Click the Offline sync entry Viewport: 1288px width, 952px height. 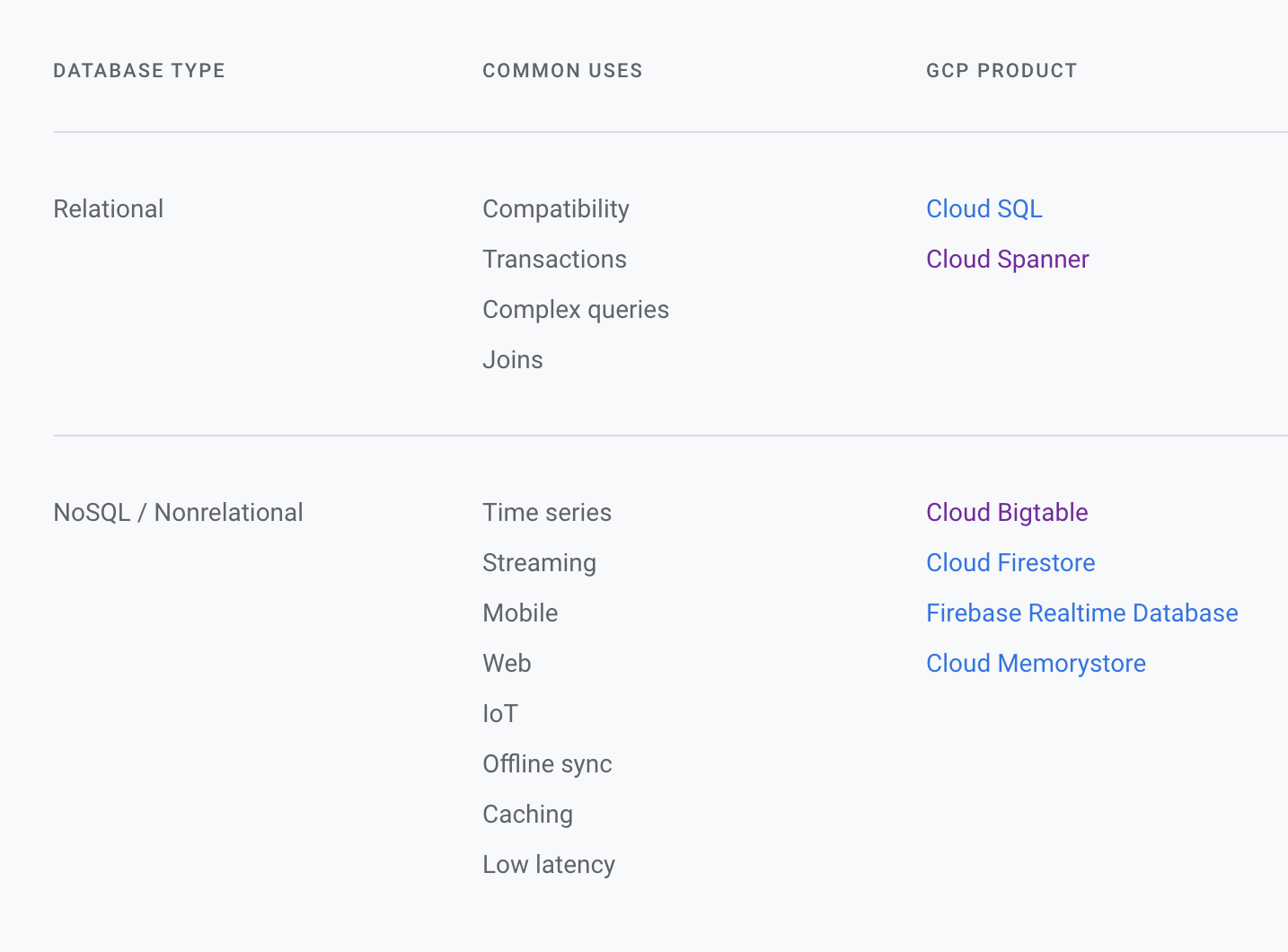547,764
